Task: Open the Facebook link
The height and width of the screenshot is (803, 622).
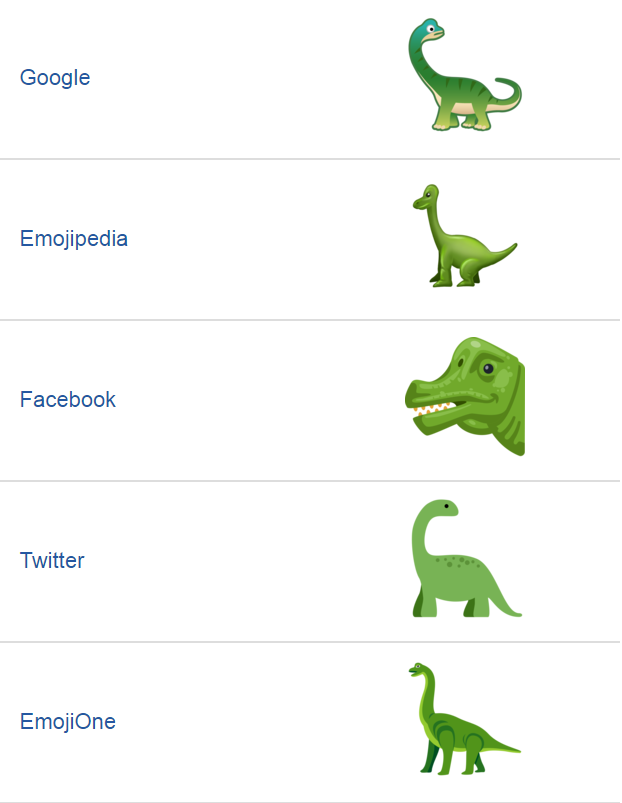Action: (x=68, y=400)
